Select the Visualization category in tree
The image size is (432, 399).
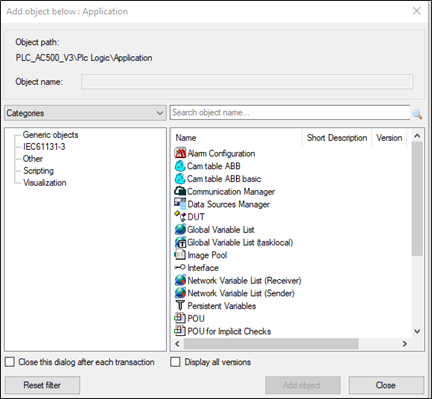coord(44,183)
